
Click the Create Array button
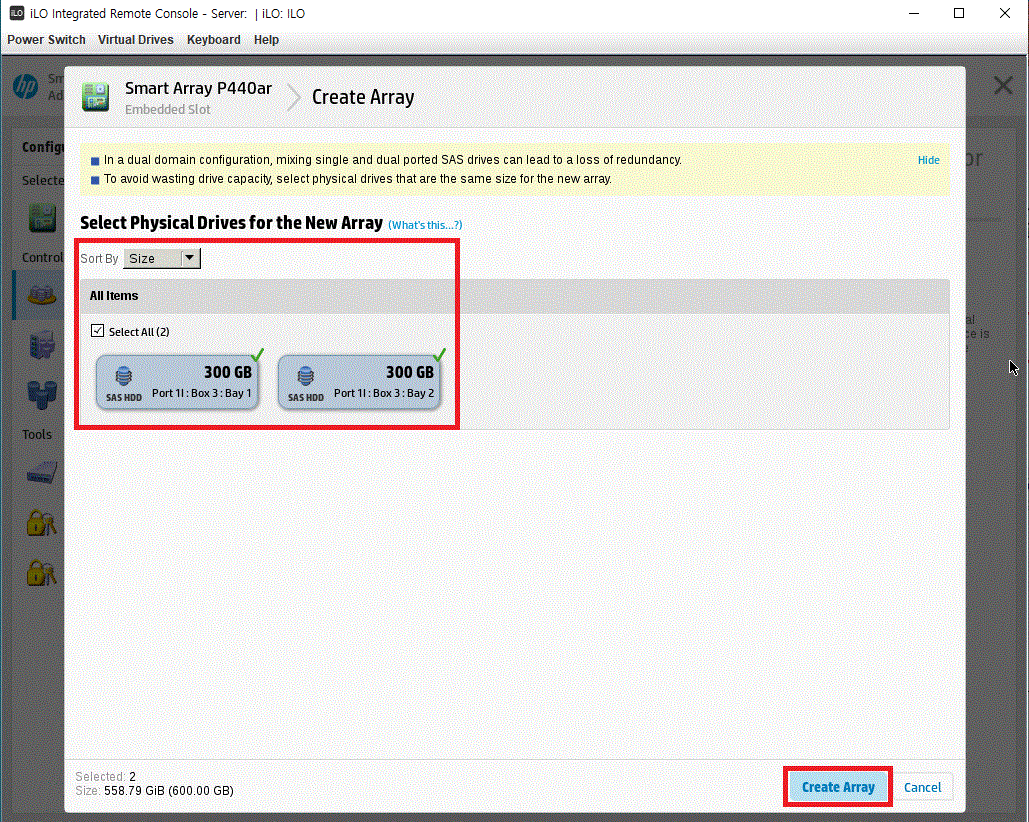tap(837, 787)
